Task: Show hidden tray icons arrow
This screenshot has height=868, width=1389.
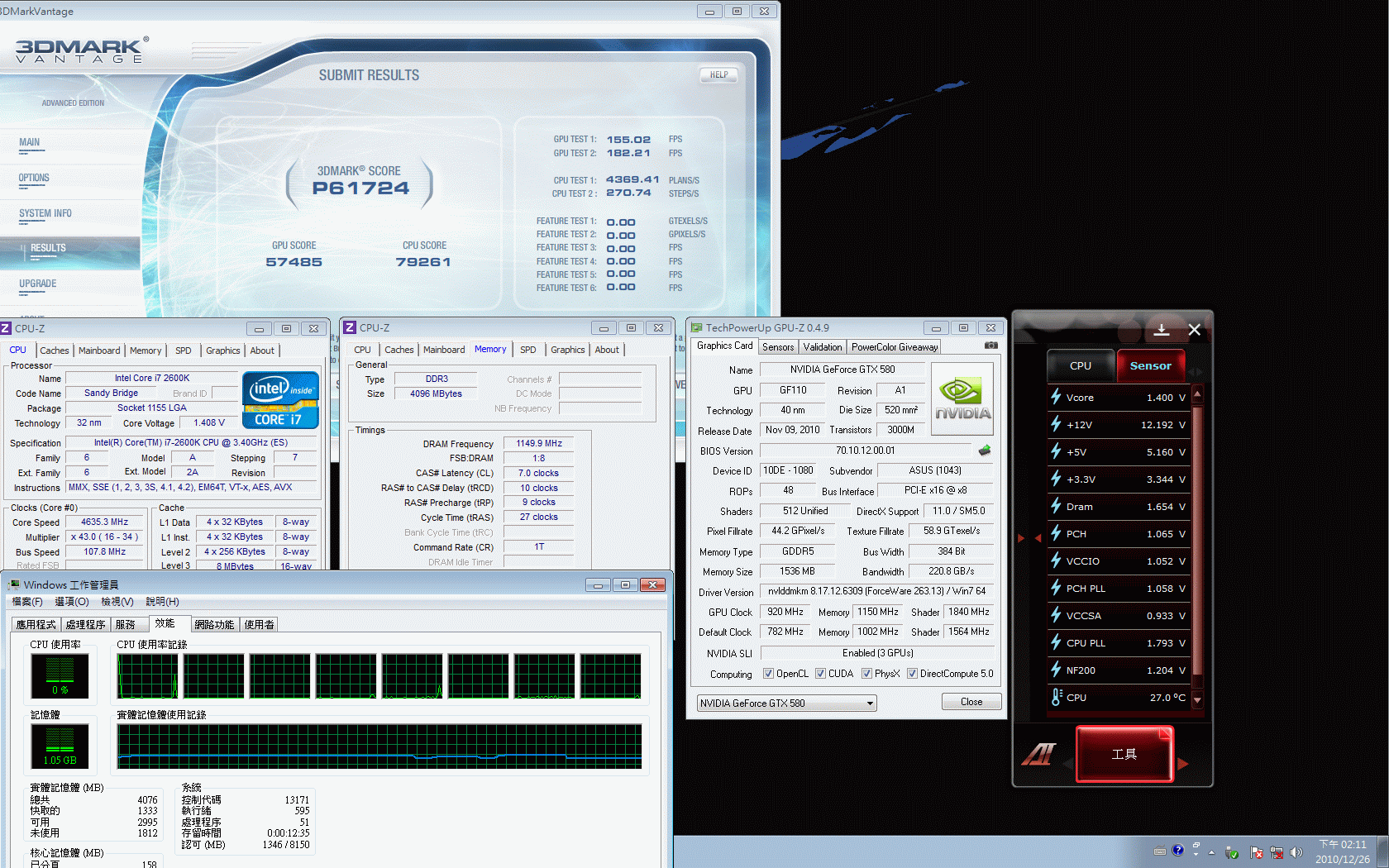Action: pyautogui.click(x=1212, y=851)
